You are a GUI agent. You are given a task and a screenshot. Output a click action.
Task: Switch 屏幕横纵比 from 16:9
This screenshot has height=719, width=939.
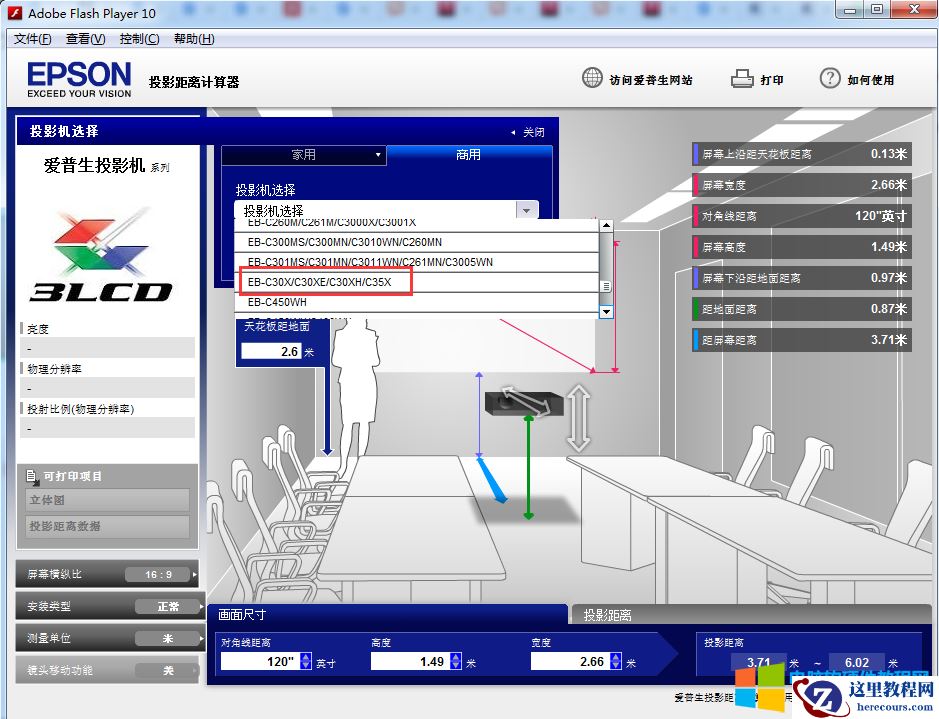pyautogui.click(x=160, y=575)
